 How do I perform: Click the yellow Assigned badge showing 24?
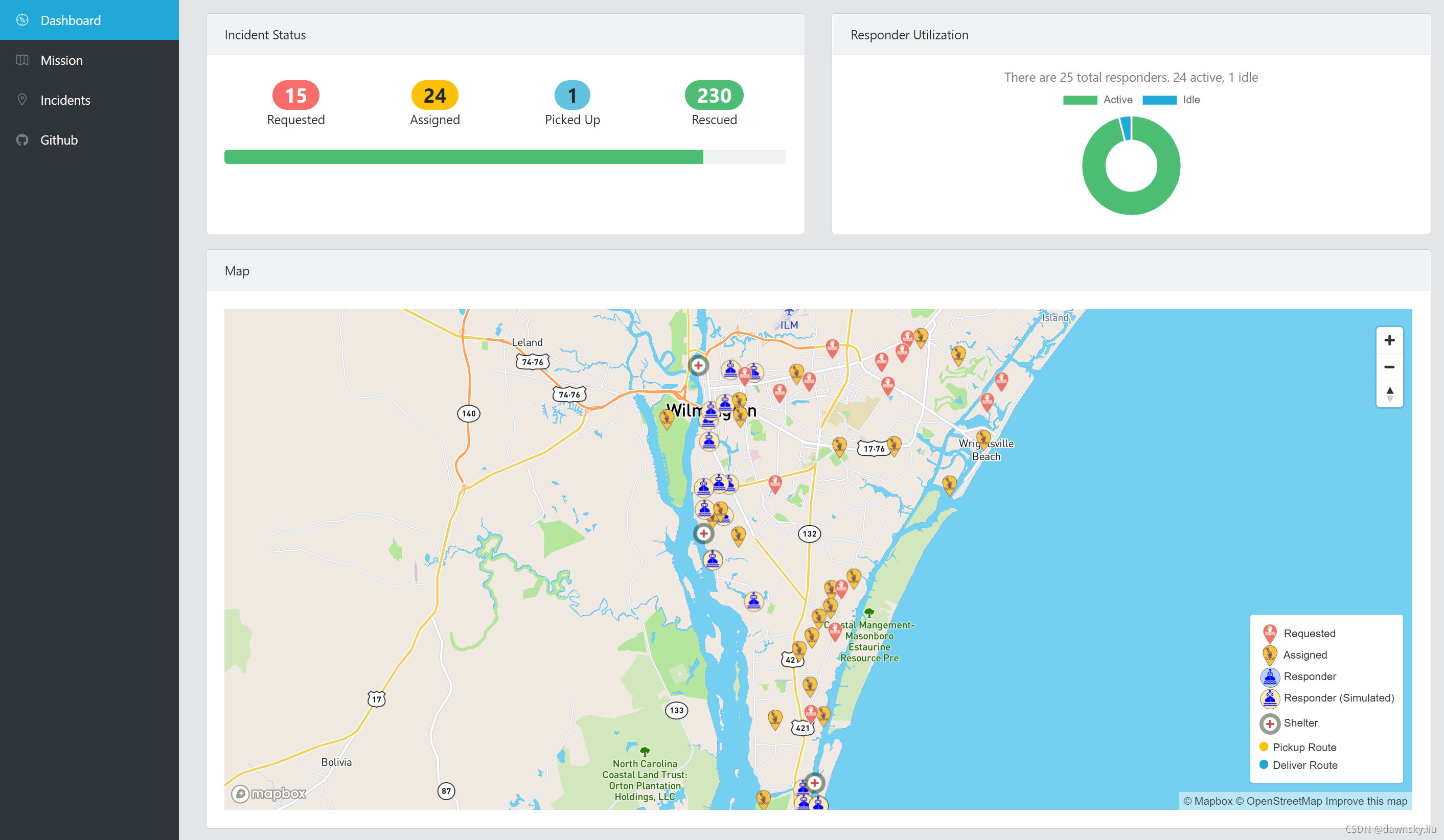[434, 95]
